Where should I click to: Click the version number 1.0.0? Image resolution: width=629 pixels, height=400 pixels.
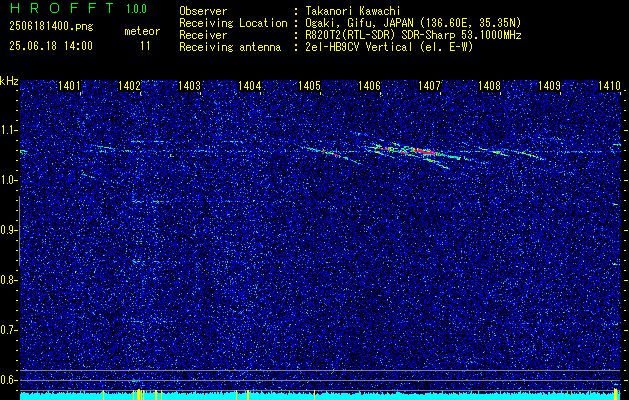pos(136,9)
